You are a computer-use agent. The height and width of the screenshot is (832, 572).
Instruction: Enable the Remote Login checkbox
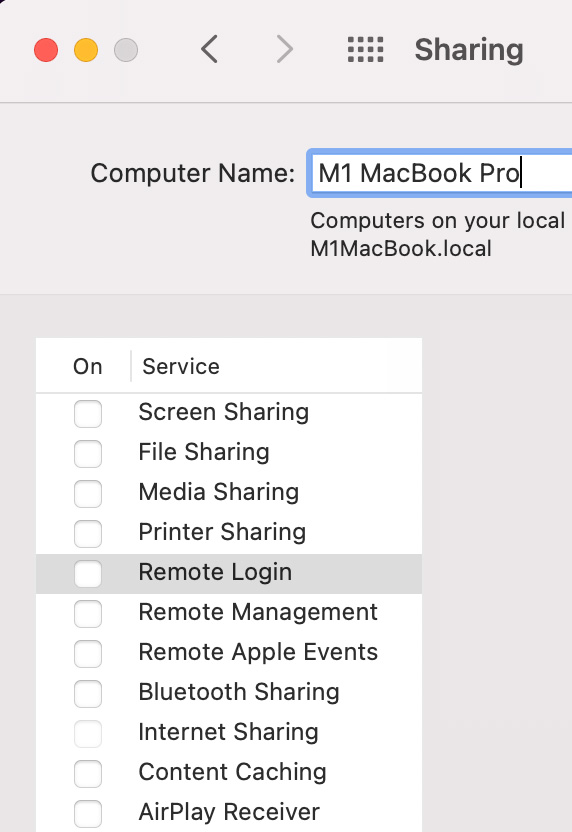point(88,574)
